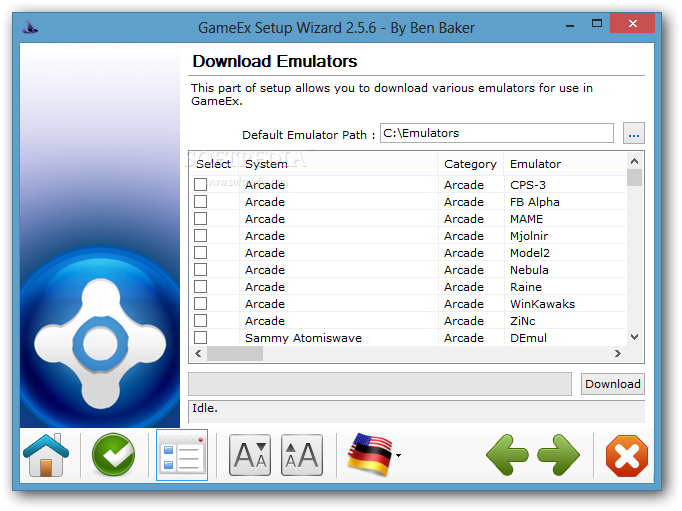Click the Raine emulator name
The width and height of the screenshot is (682, 511).
526,287
